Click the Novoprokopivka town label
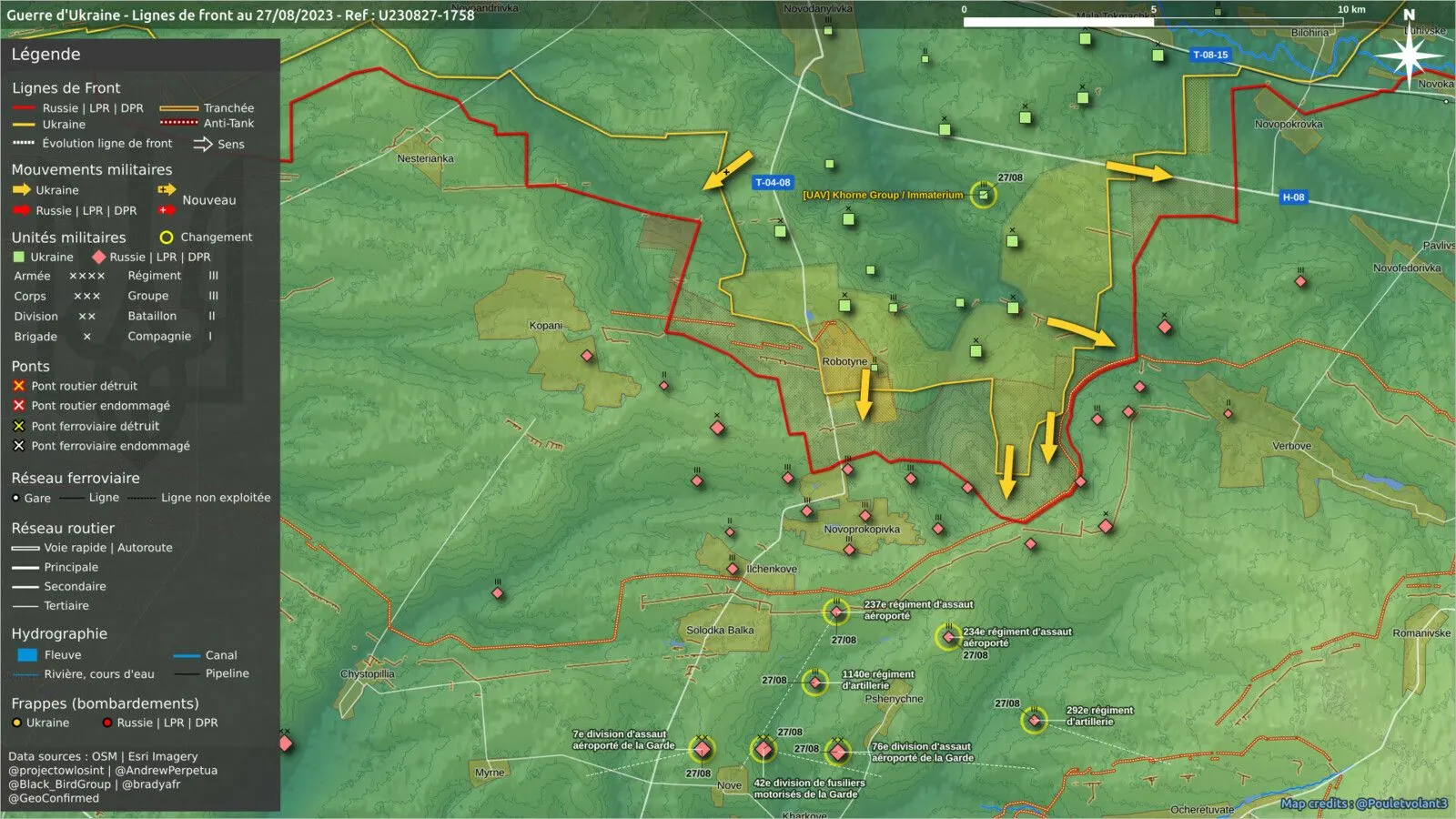The width and height of the screenshot is (1456, 819). click(x=862, y=529)
